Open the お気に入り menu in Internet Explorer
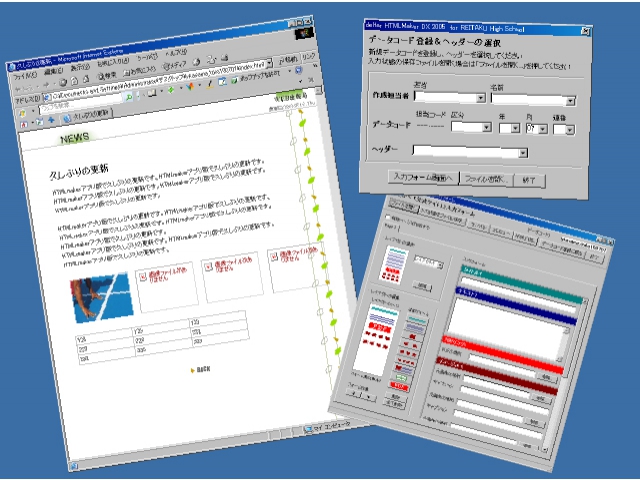Screen dimensions: 640x480 click(x=113, y=62)
